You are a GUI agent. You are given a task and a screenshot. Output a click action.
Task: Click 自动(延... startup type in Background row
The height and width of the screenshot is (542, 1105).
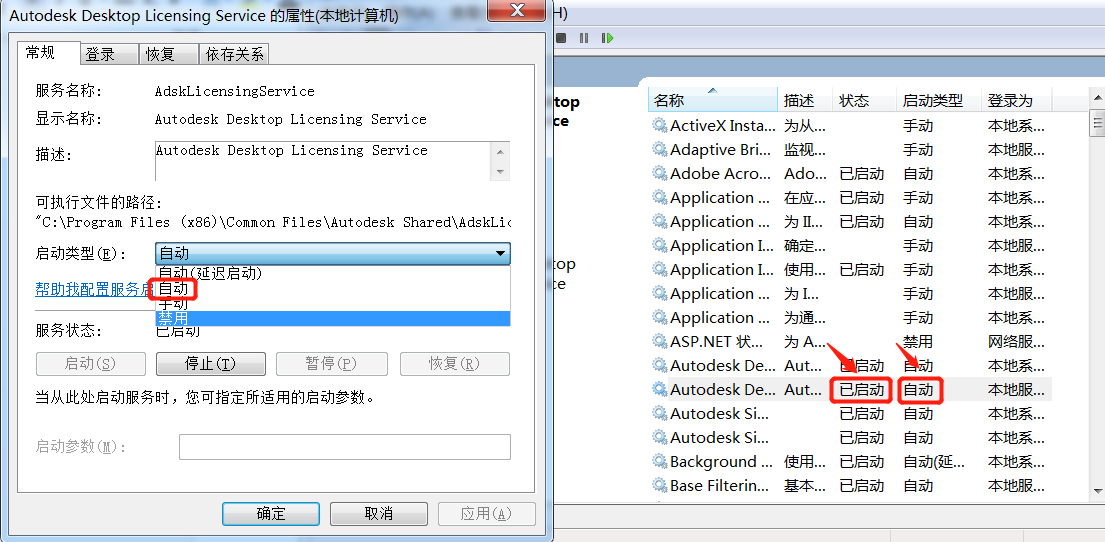click(934, 462)
